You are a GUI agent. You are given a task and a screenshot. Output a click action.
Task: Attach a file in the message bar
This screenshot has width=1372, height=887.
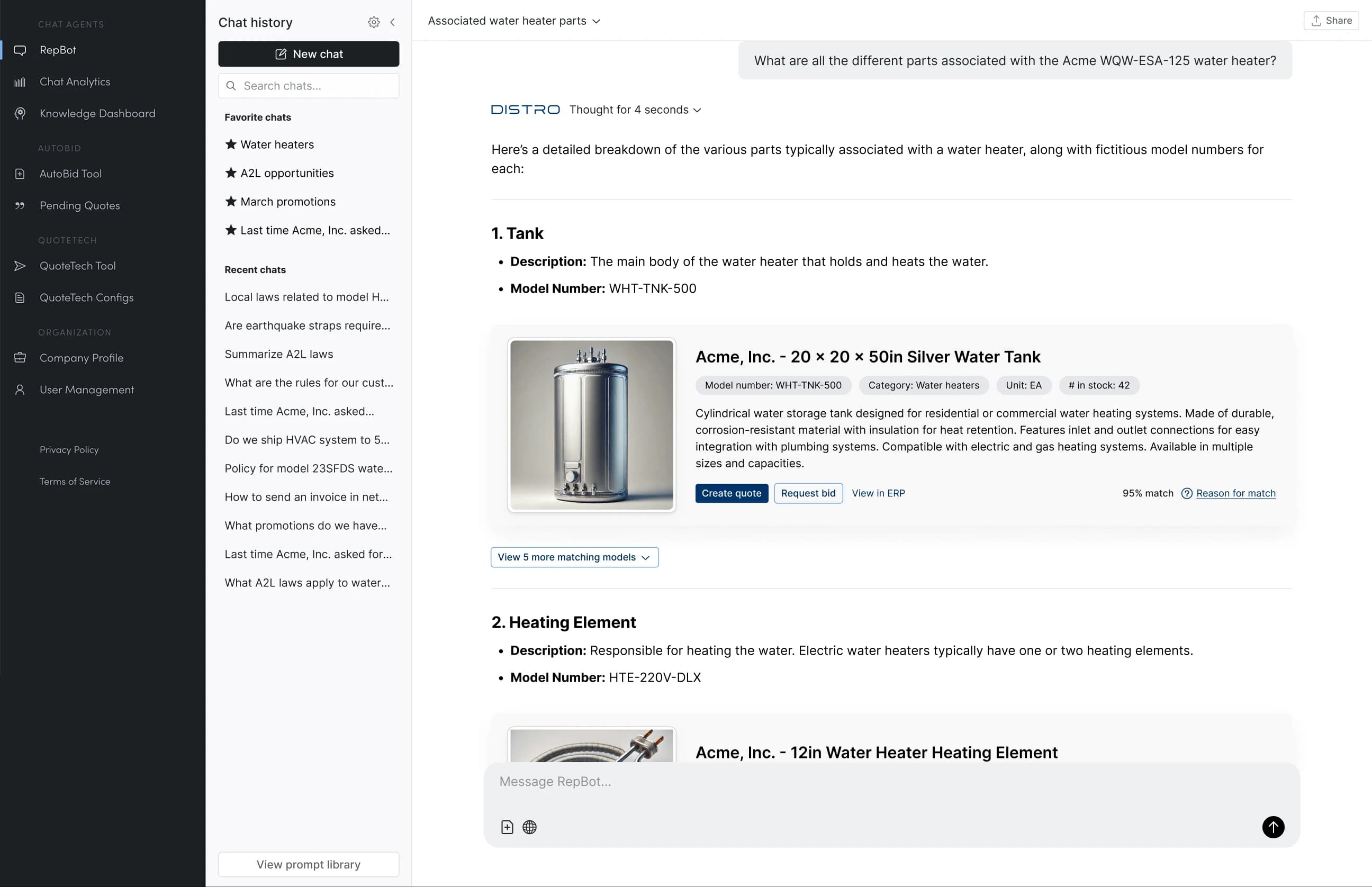(507, 827)
